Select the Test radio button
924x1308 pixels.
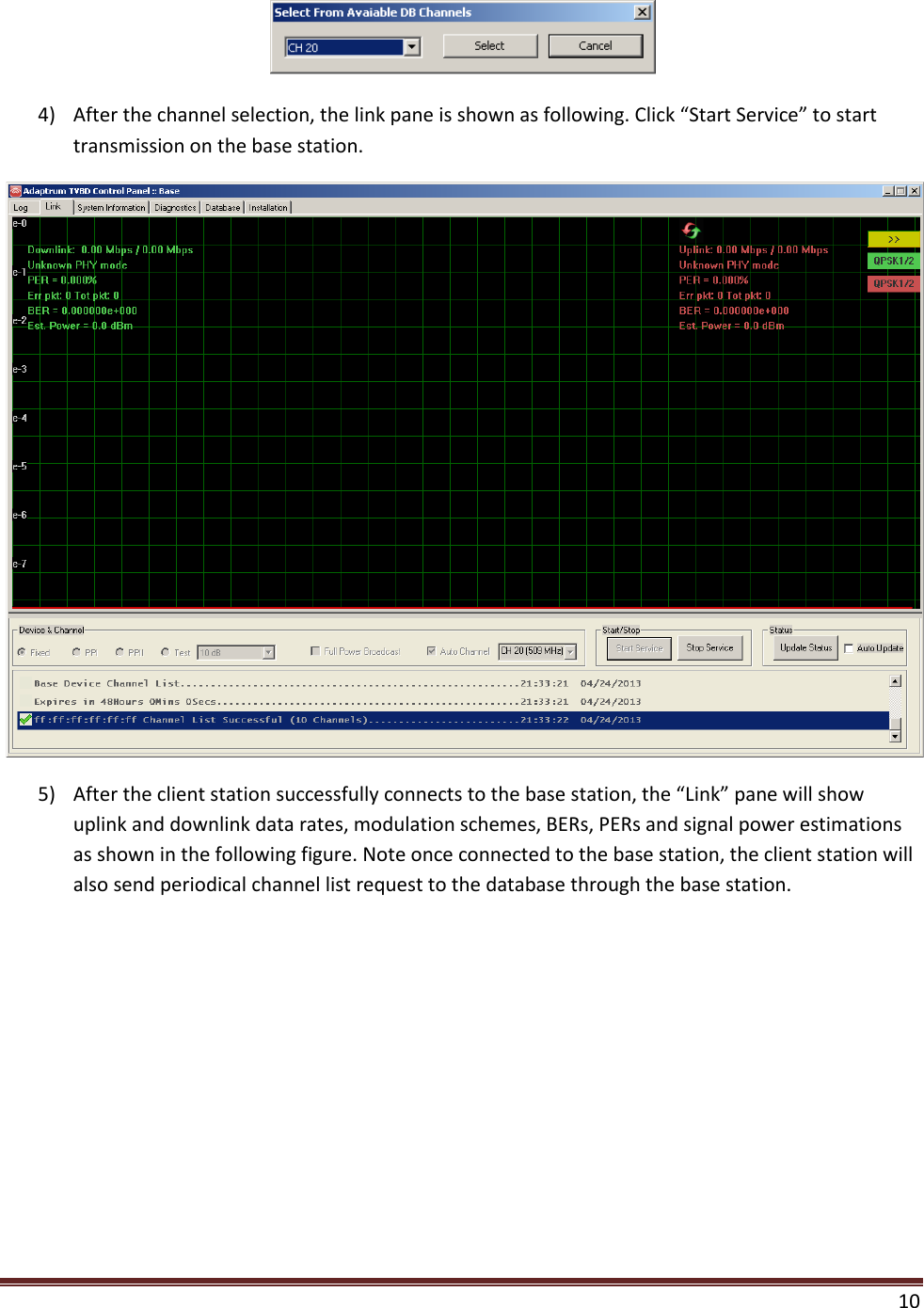coord(165,652)
